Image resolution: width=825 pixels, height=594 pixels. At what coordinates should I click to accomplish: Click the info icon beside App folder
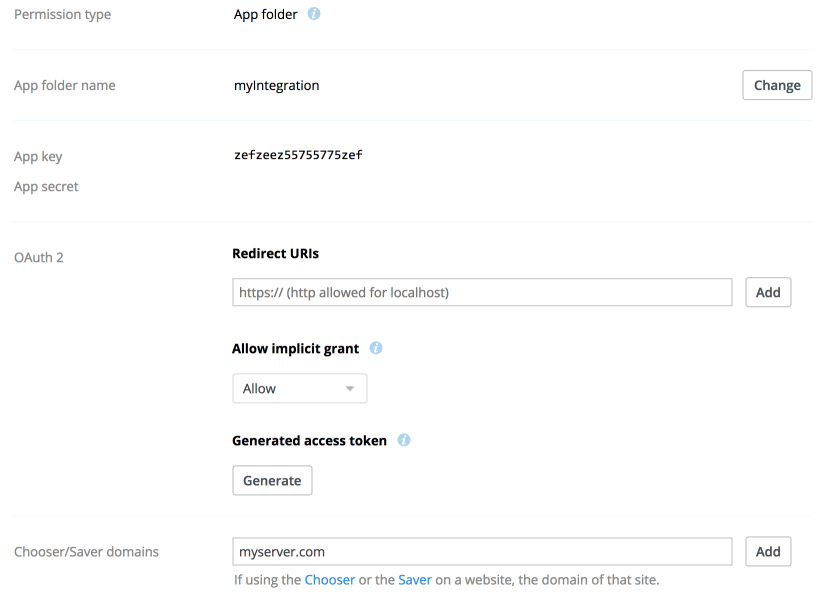[314, 15]
